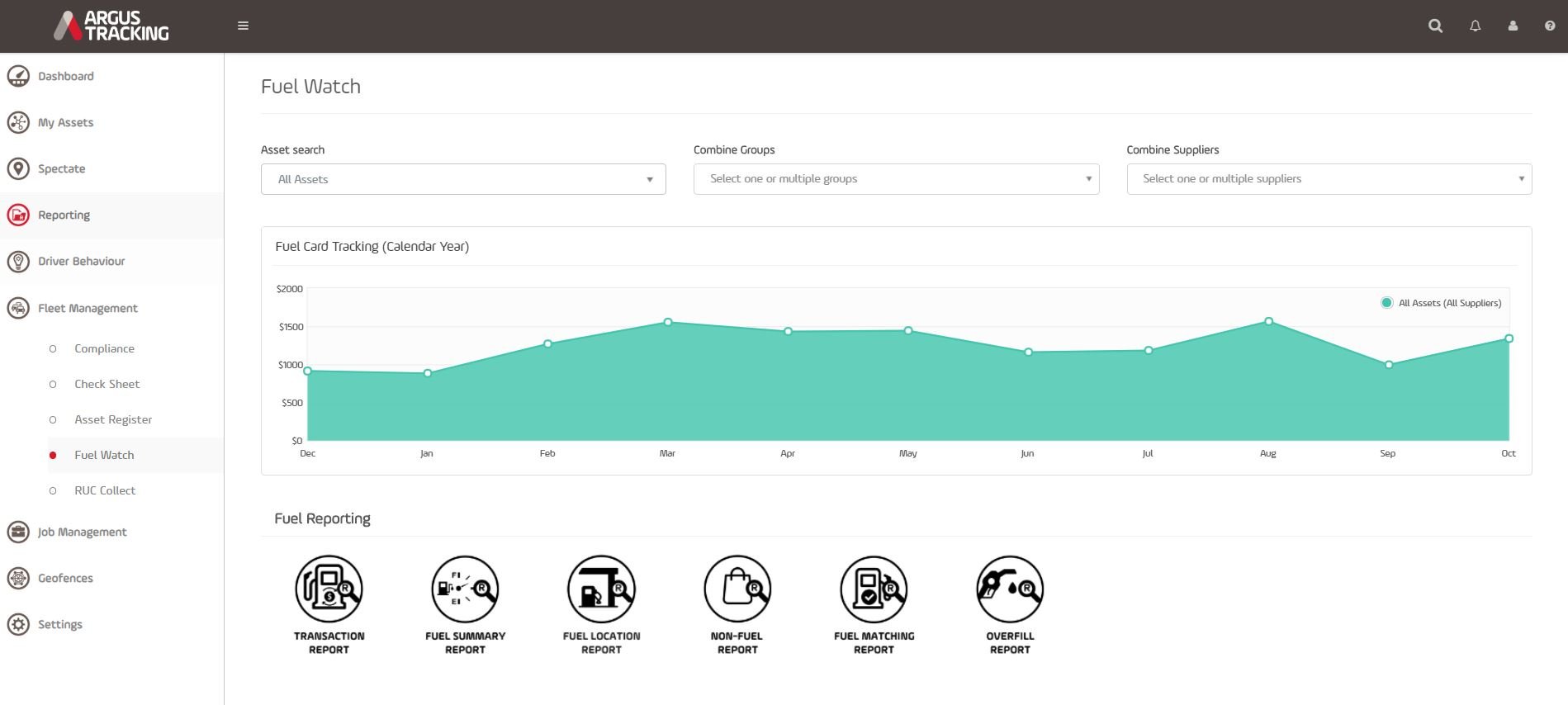Select RUC Collect submenu item
The width and height of the screenshot is (1568, 705).
[x=105, y=490]
